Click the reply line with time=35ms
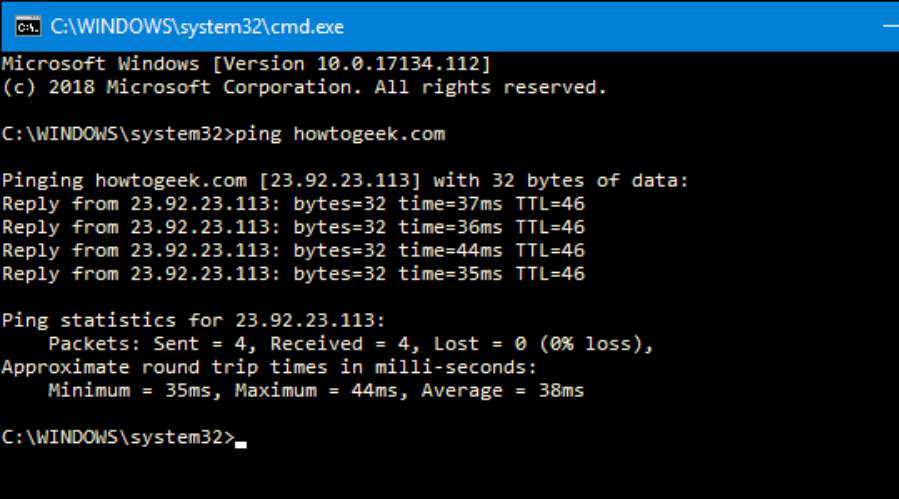Image resolution: width=899 pixels, height=499 pixels. 293,274
